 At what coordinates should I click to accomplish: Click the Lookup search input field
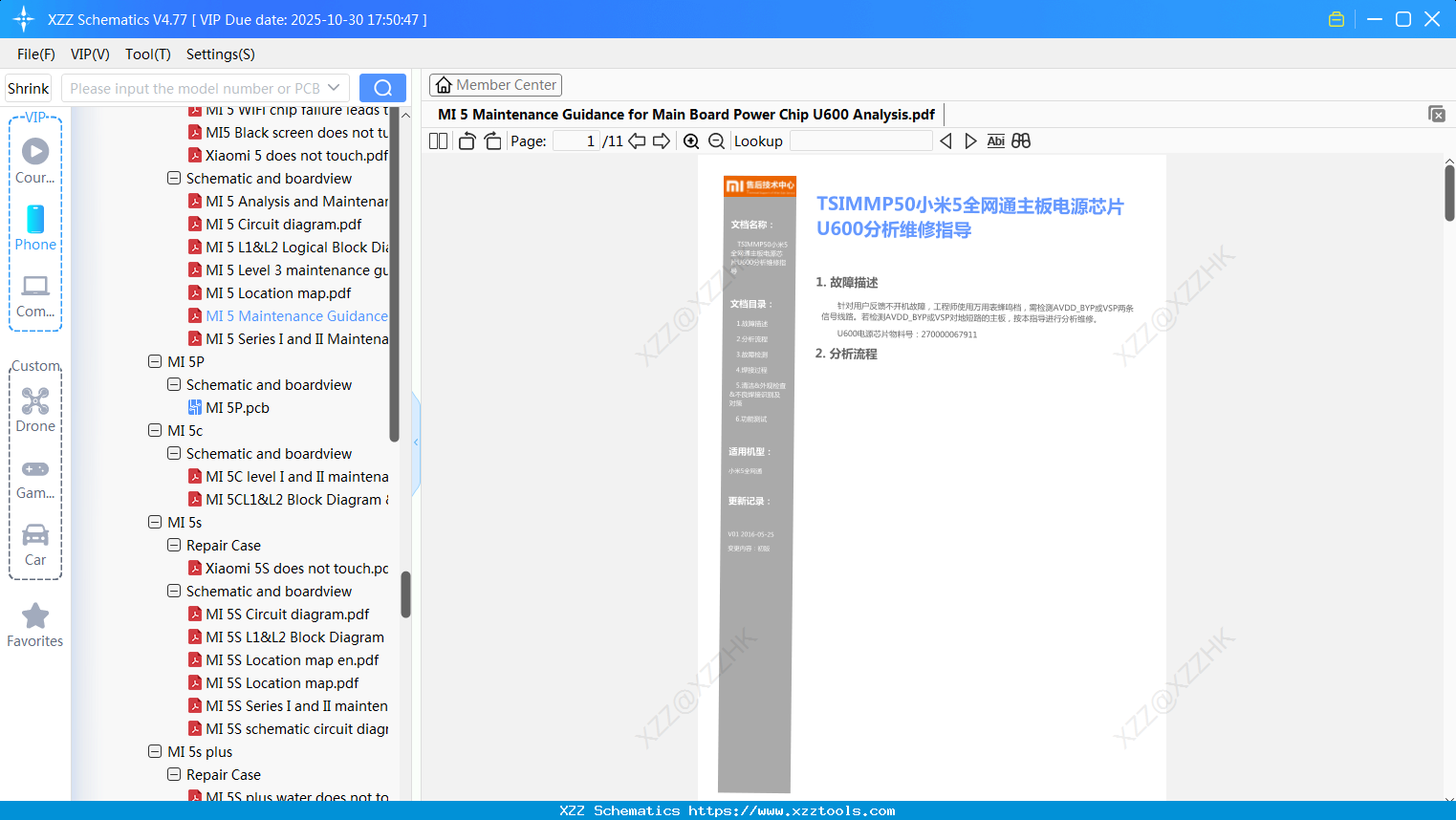point(860,140)
